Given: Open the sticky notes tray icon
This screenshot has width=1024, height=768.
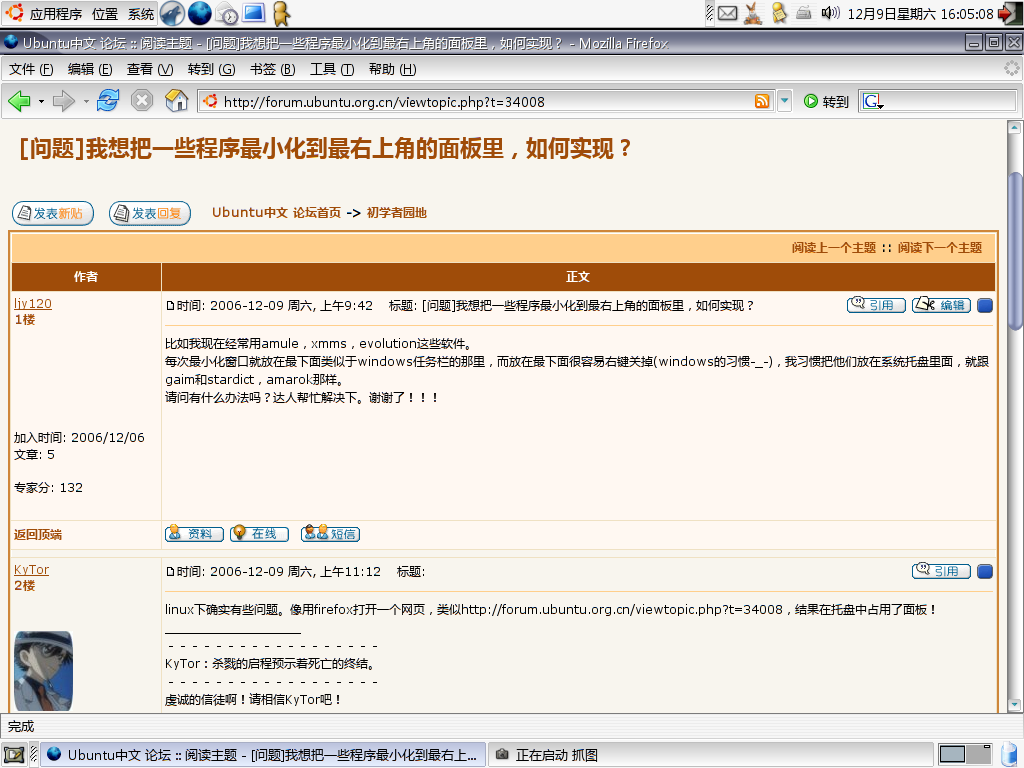Looking at the screenshot, I should point(779,13).
